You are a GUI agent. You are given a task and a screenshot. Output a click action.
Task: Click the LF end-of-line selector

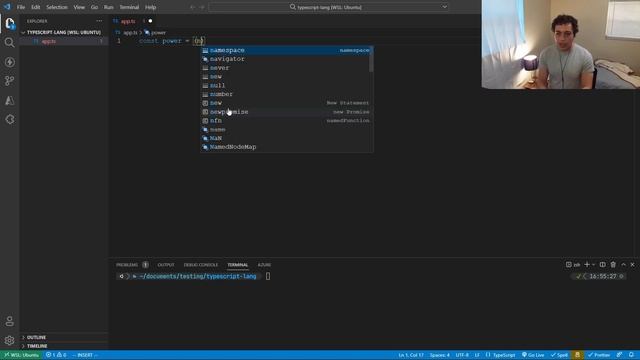coord(477,355)
